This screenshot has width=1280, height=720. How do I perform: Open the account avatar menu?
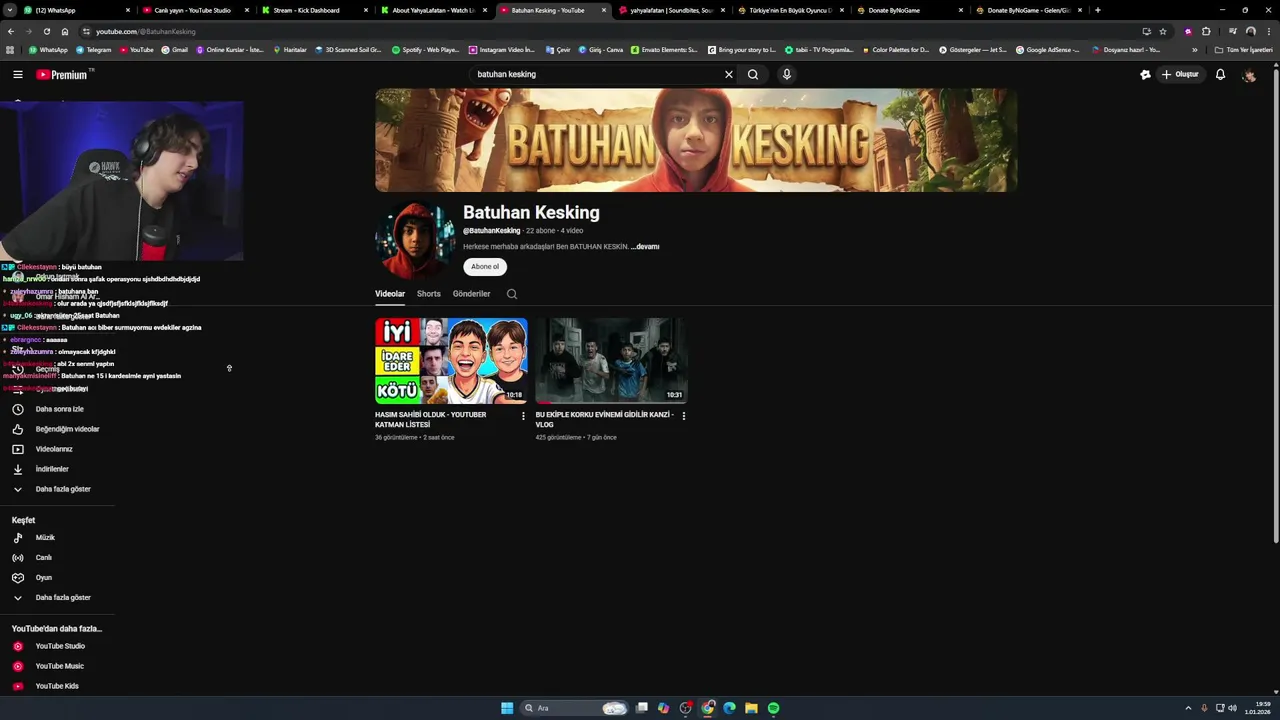tap(1249, 75)
